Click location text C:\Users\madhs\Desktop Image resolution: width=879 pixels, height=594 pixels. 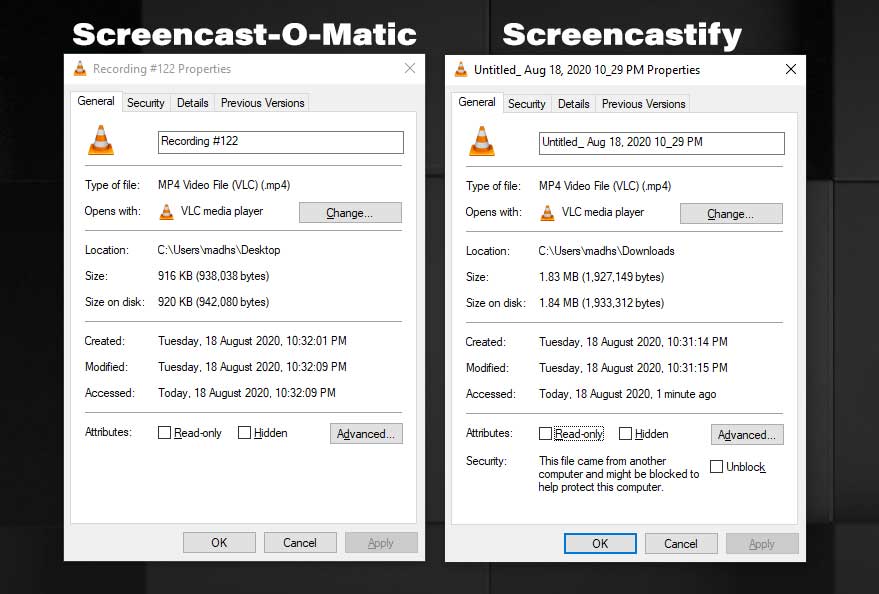(219, 250)
